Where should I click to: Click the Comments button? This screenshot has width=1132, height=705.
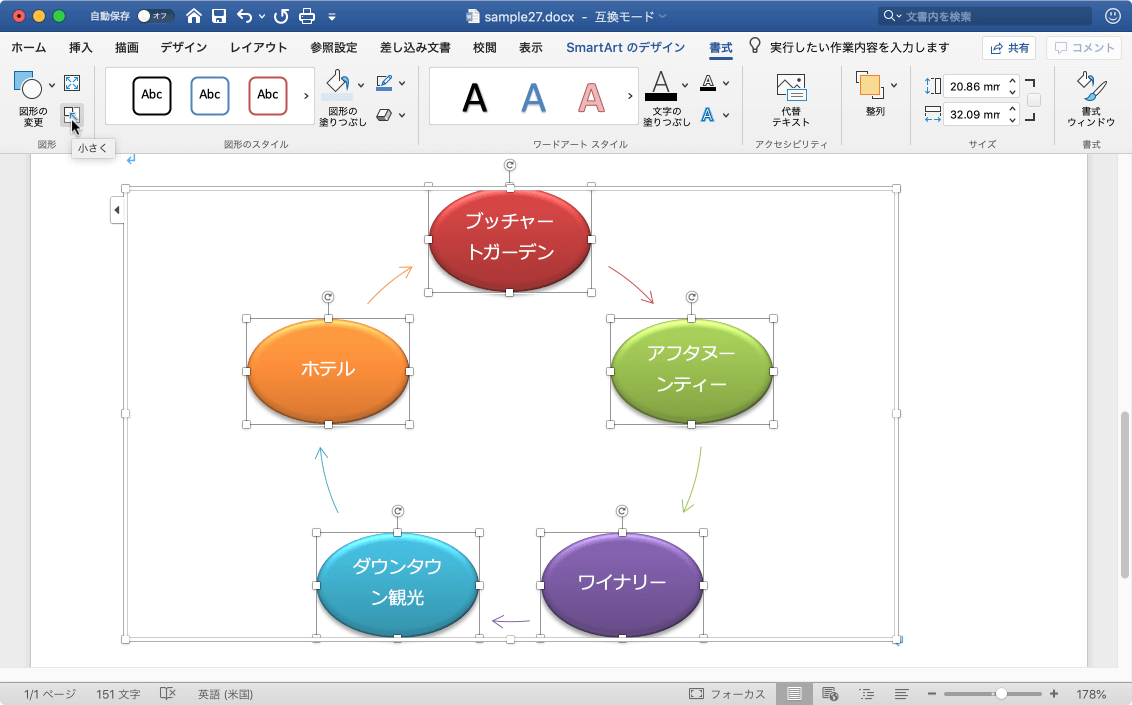(x=1085, y=48)
